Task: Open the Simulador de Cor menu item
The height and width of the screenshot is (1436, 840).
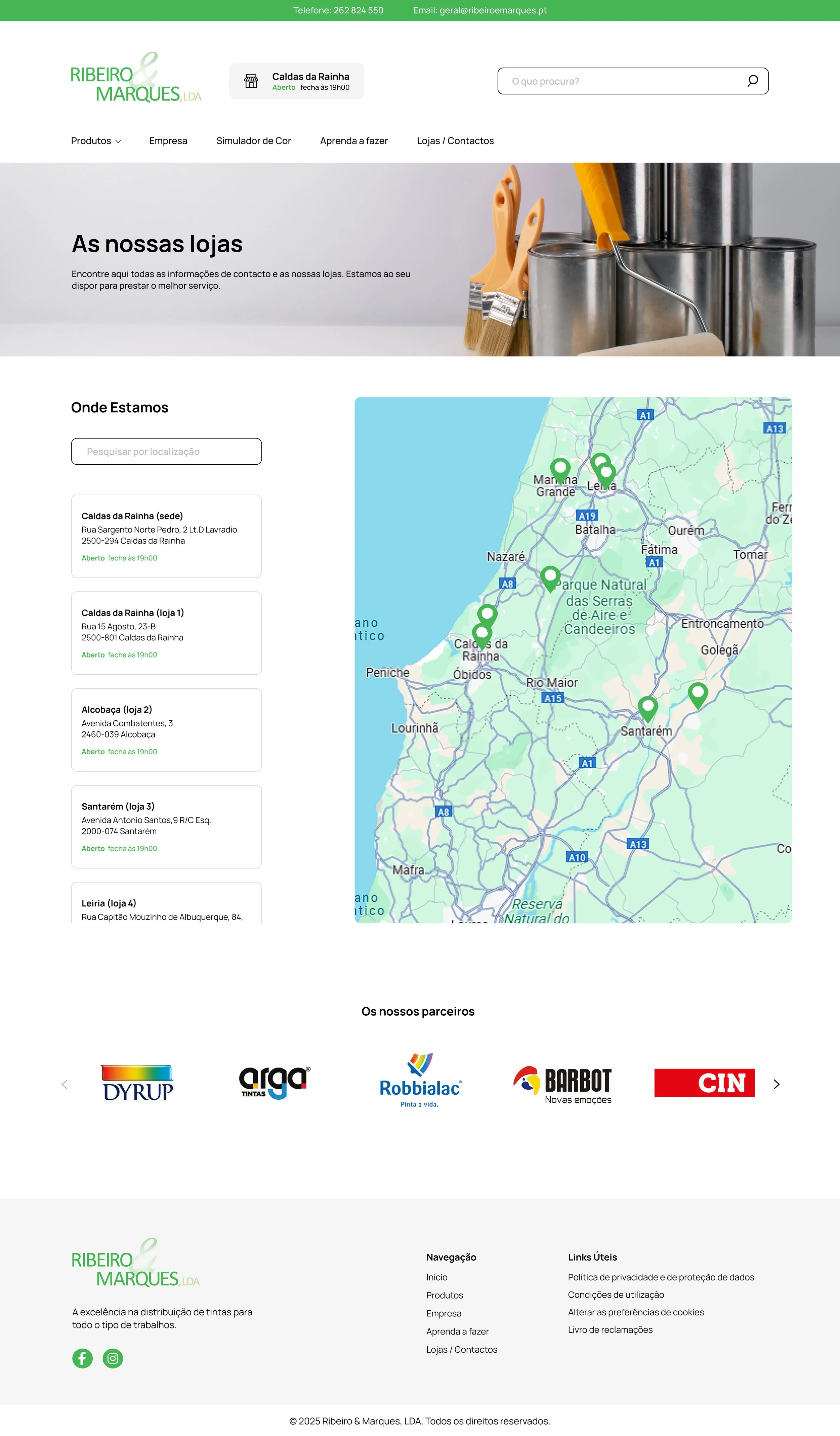Action: (x=254, y=141)
